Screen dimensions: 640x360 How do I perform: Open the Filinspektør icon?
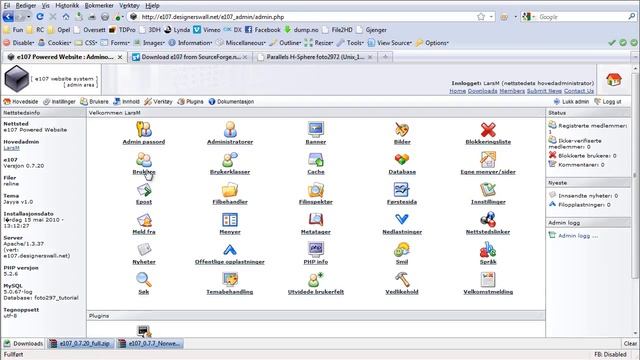pos(316,189)
